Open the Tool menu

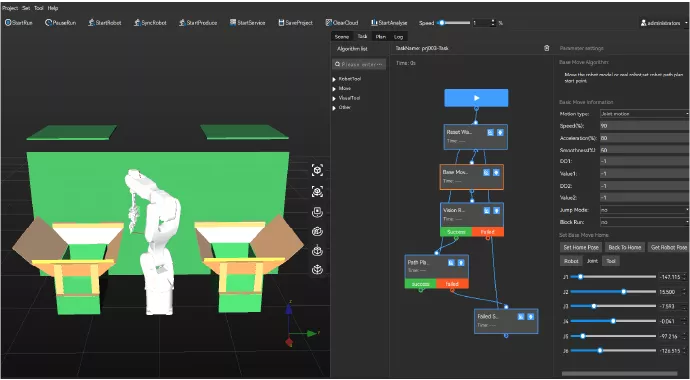39,8
